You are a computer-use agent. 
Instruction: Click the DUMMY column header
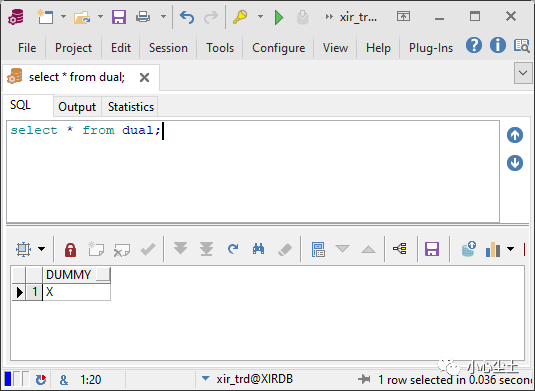pyautogui.click(x=76, y=275)
